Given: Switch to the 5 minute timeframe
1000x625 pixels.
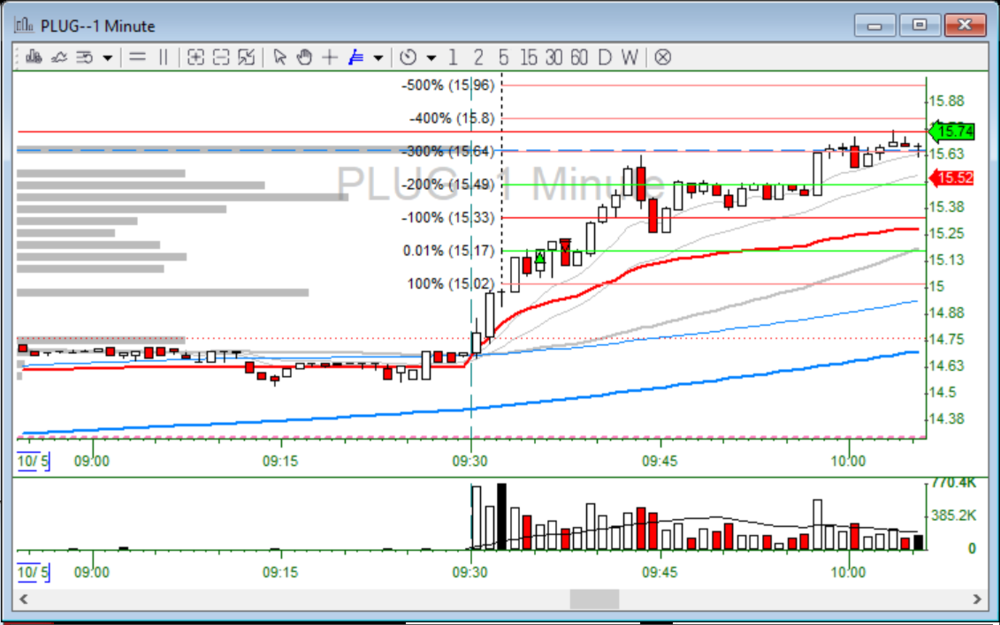Looking at the screenshot, I should pos(503,57).
